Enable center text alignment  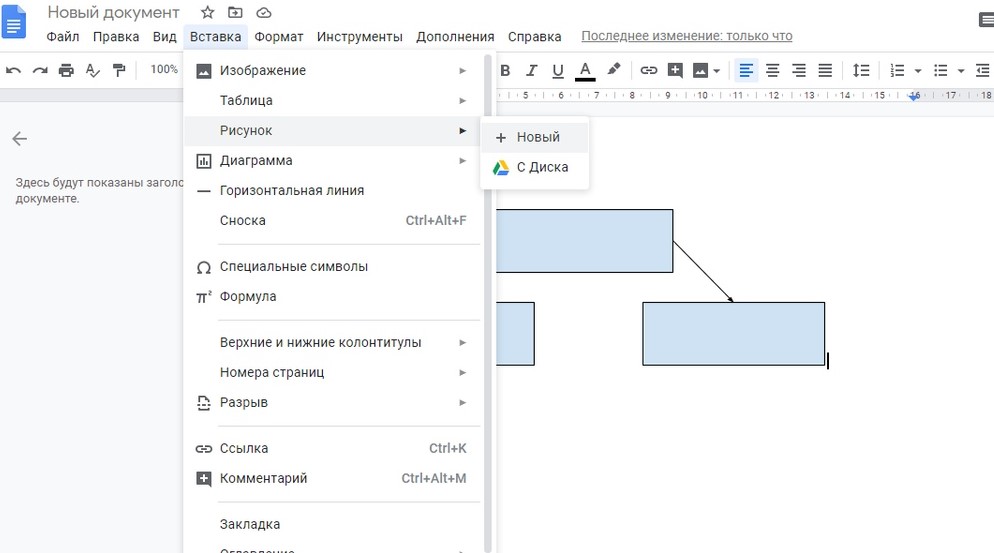click(x=772, y=70)
